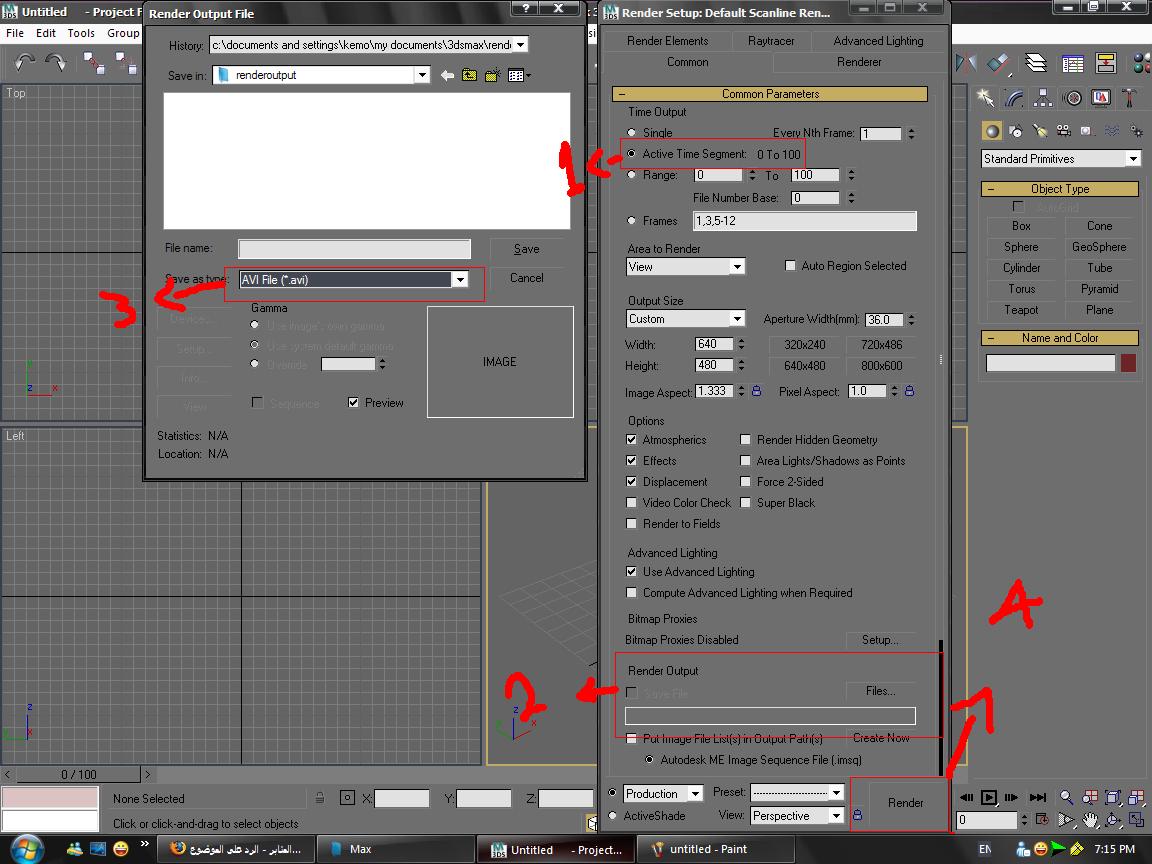Select the Shapes category icon

click(1016, 131)
